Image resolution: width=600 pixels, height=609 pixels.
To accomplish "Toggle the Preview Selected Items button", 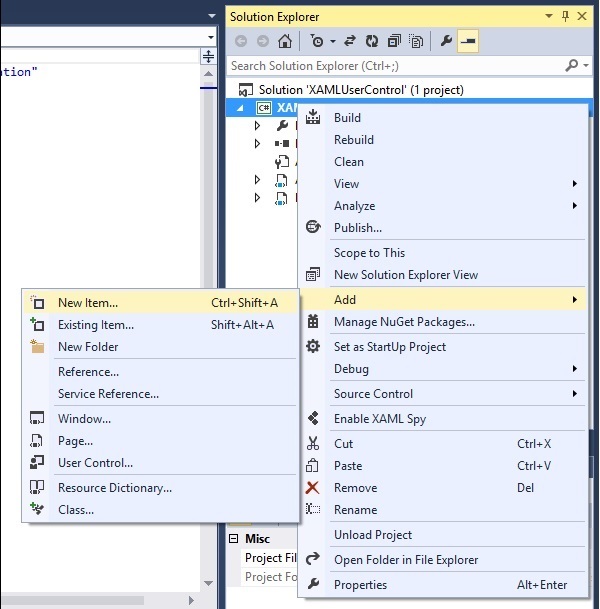I will tap(468, 41).
